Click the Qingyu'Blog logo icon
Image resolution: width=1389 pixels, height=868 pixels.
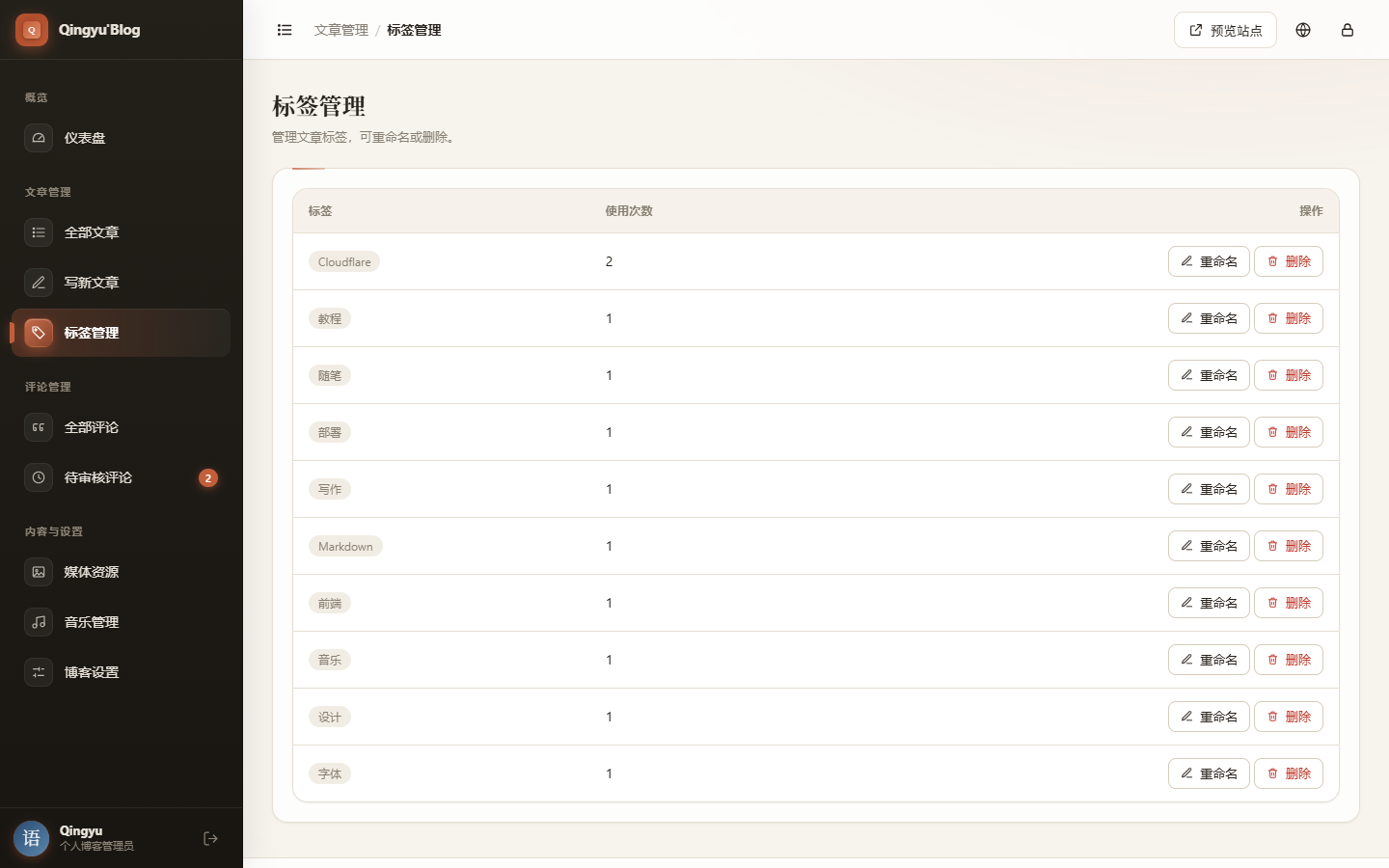32,30
